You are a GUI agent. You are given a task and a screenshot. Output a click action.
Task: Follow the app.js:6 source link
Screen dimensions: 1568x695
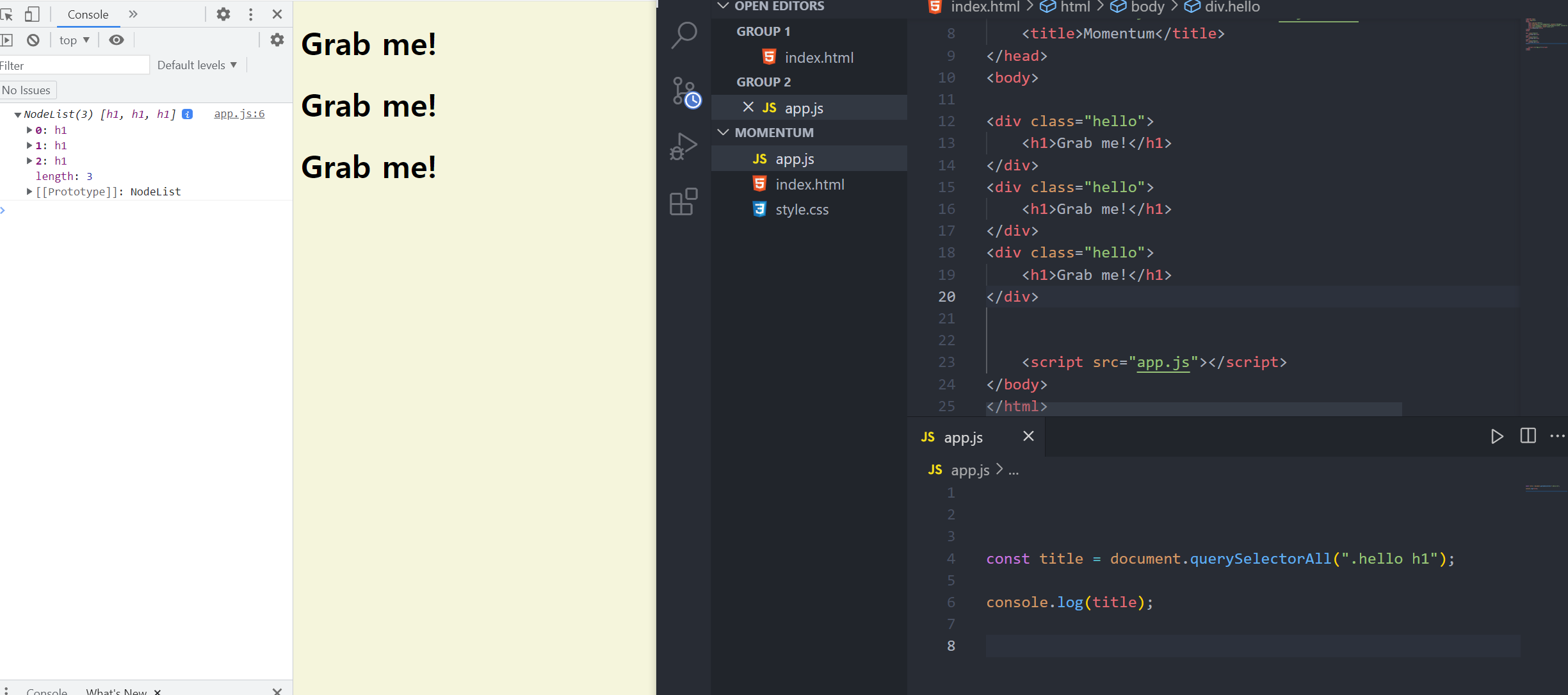coord(239,114)
